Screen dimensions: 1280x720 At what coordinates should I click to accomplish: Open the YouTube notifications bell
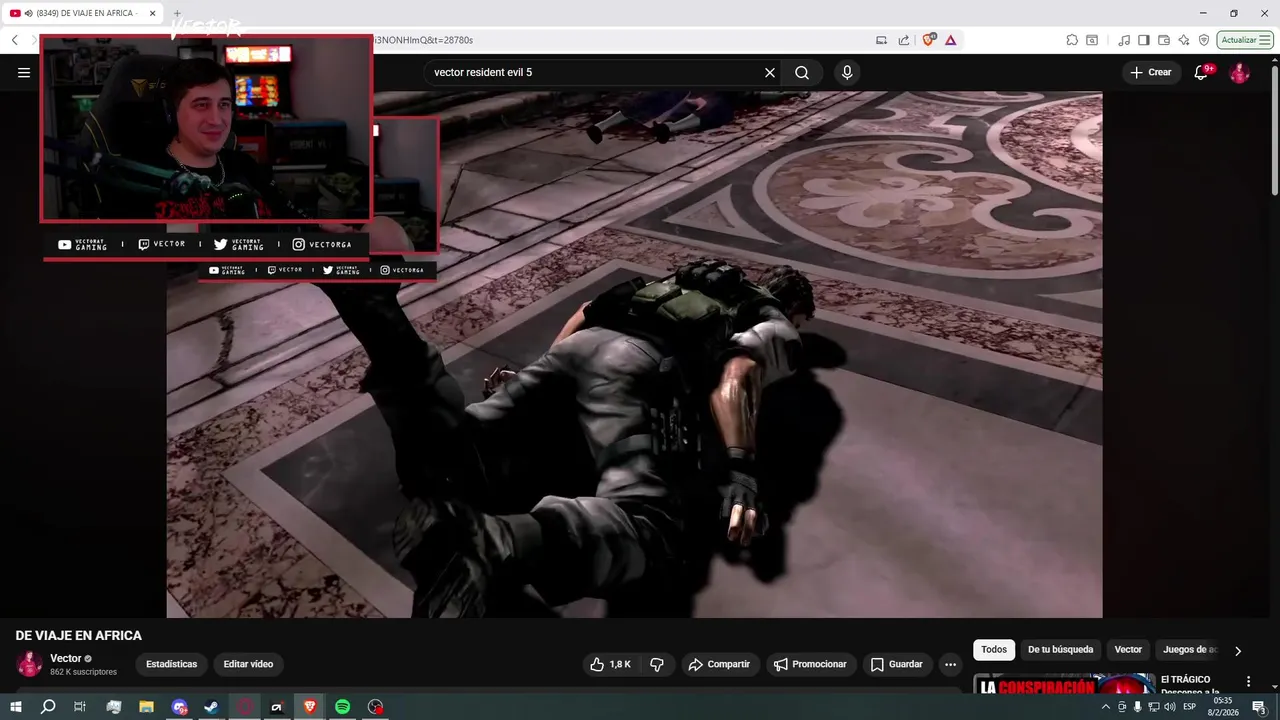pyautogui.click(x=1201, y=72)
